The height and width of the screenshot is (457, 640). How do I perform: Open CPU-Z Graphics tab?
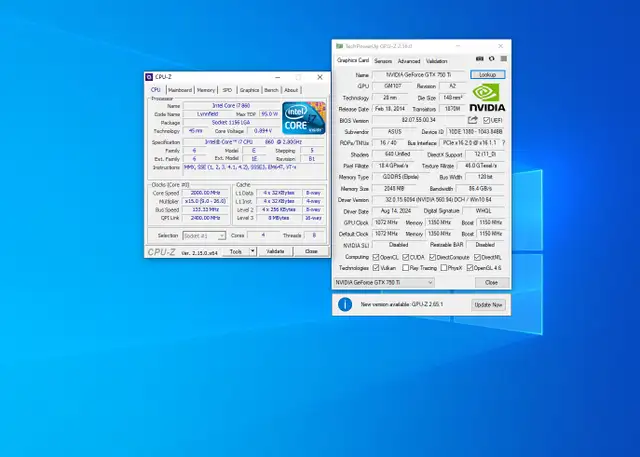click(249, 90)
